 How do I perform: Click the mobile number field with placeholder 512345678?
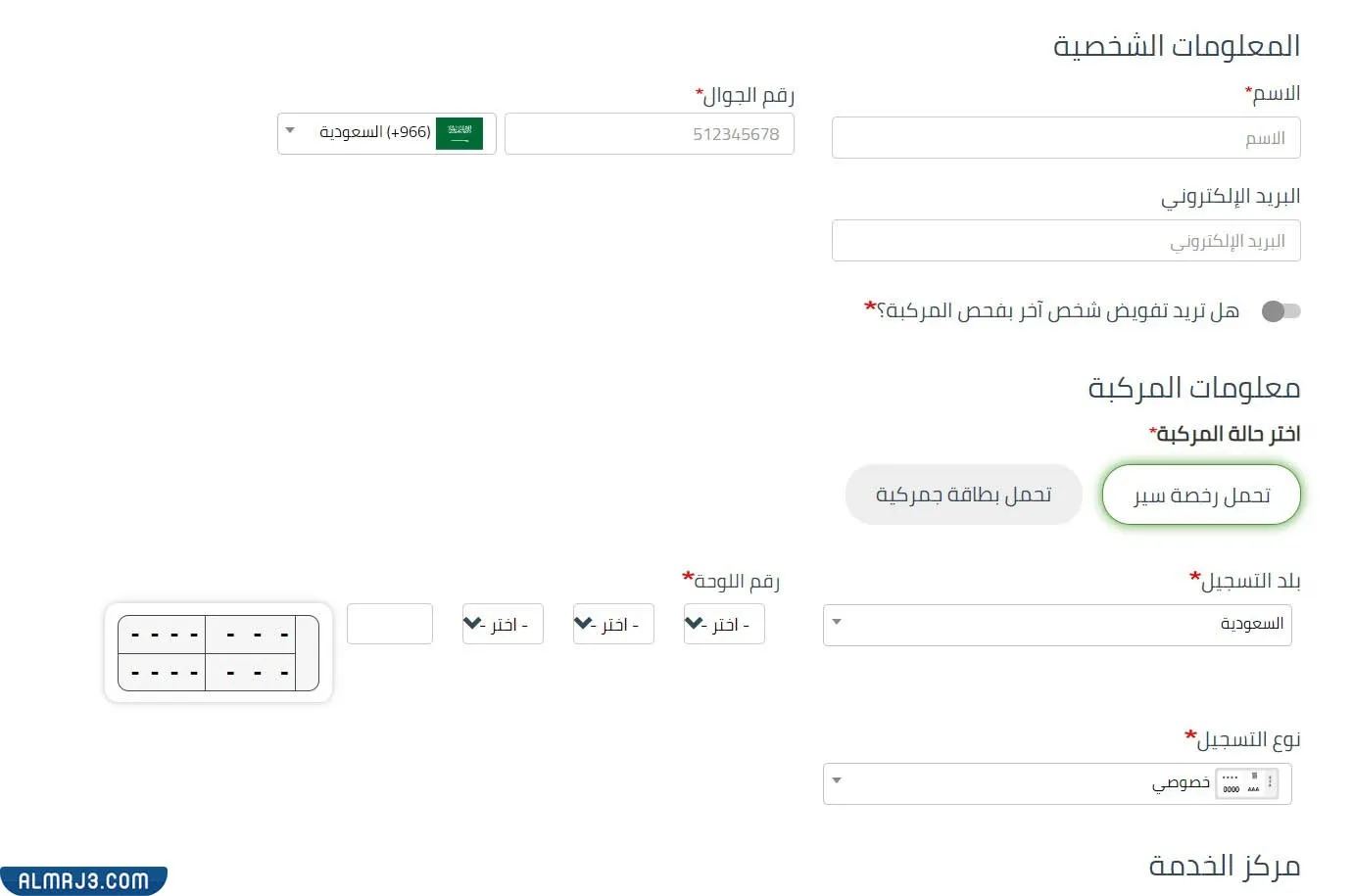tap(649, 133)
